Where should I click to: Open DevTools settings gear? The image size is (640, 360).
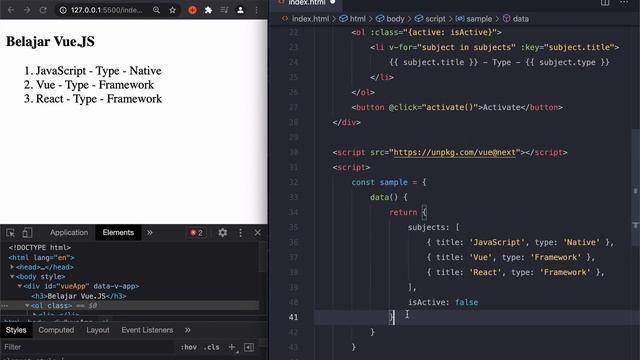(222, 233)
